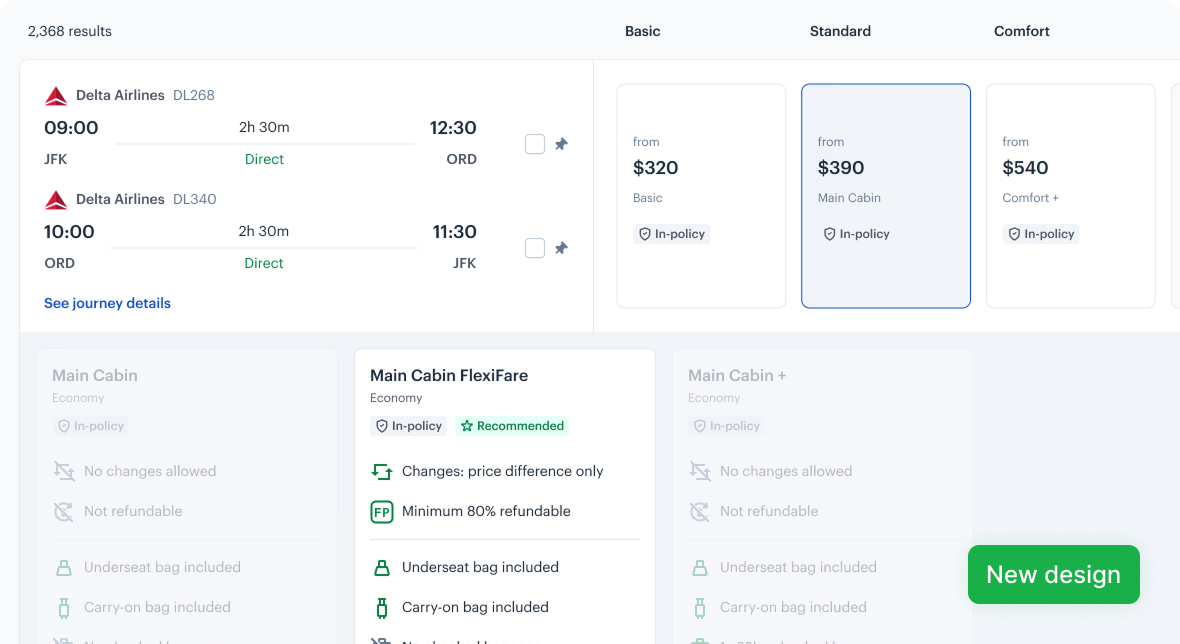
Task: Select the Comfort column header
Action: coord(1021,31)
